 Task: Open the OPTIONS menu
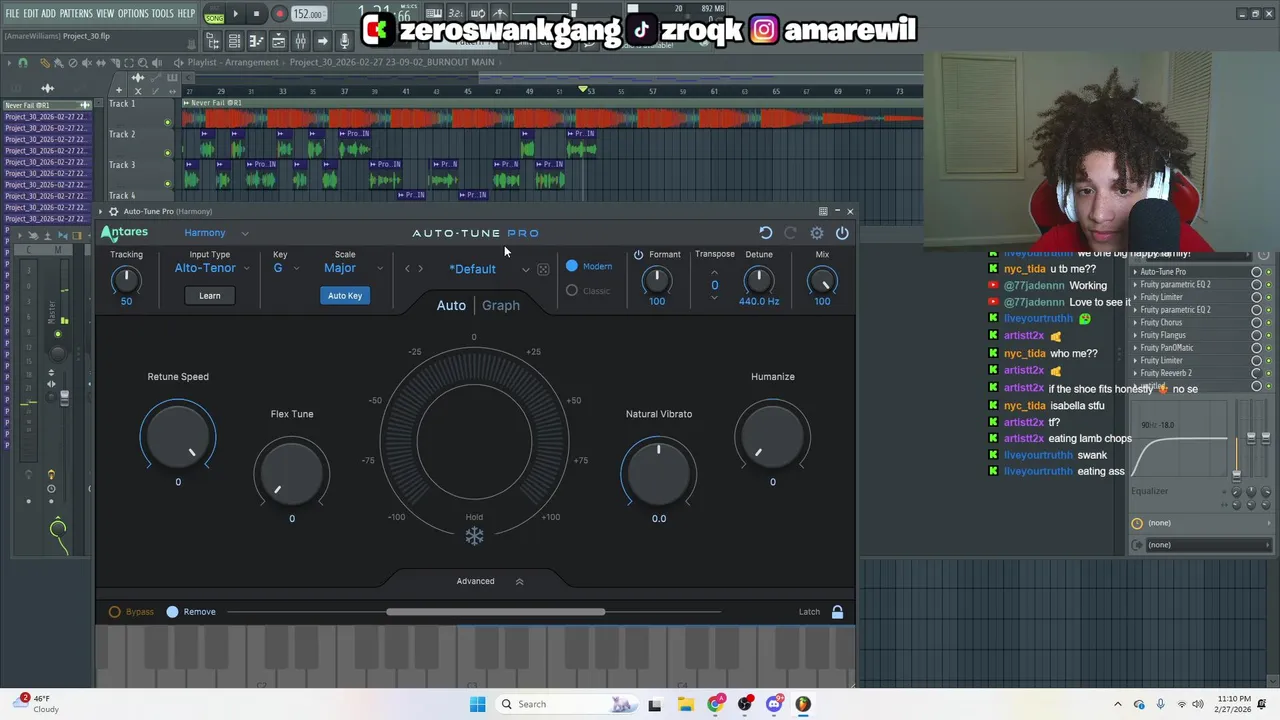point(133,13)
